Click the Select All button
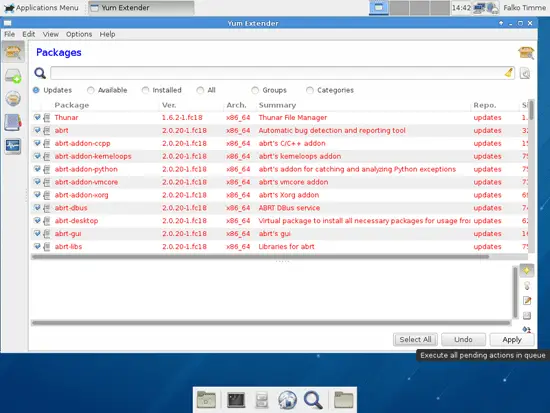This screenshot has width=550, height=413. tap(415, 339)
